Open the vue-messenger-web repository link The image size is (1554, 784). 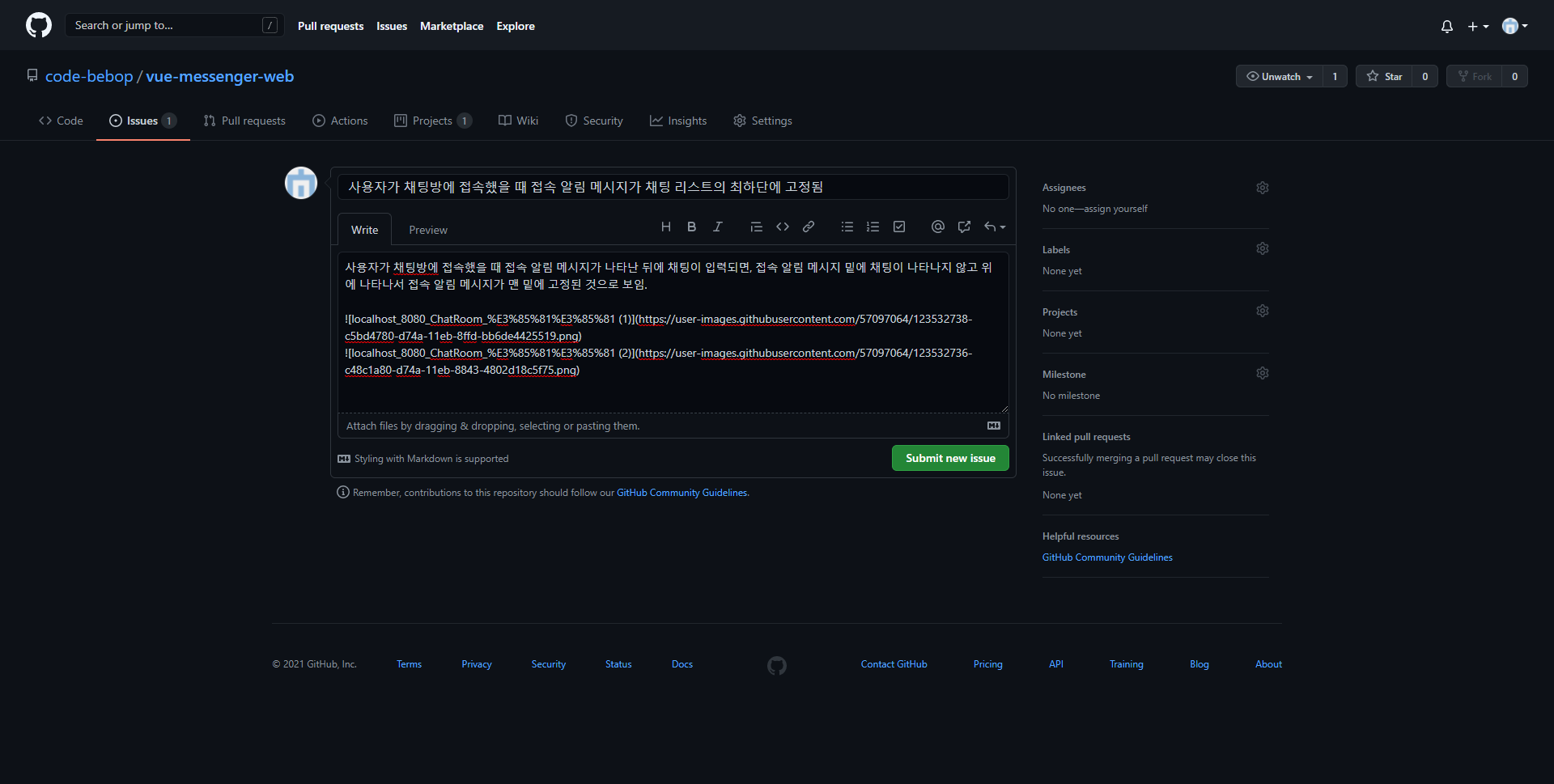click(x=220, y=76)
